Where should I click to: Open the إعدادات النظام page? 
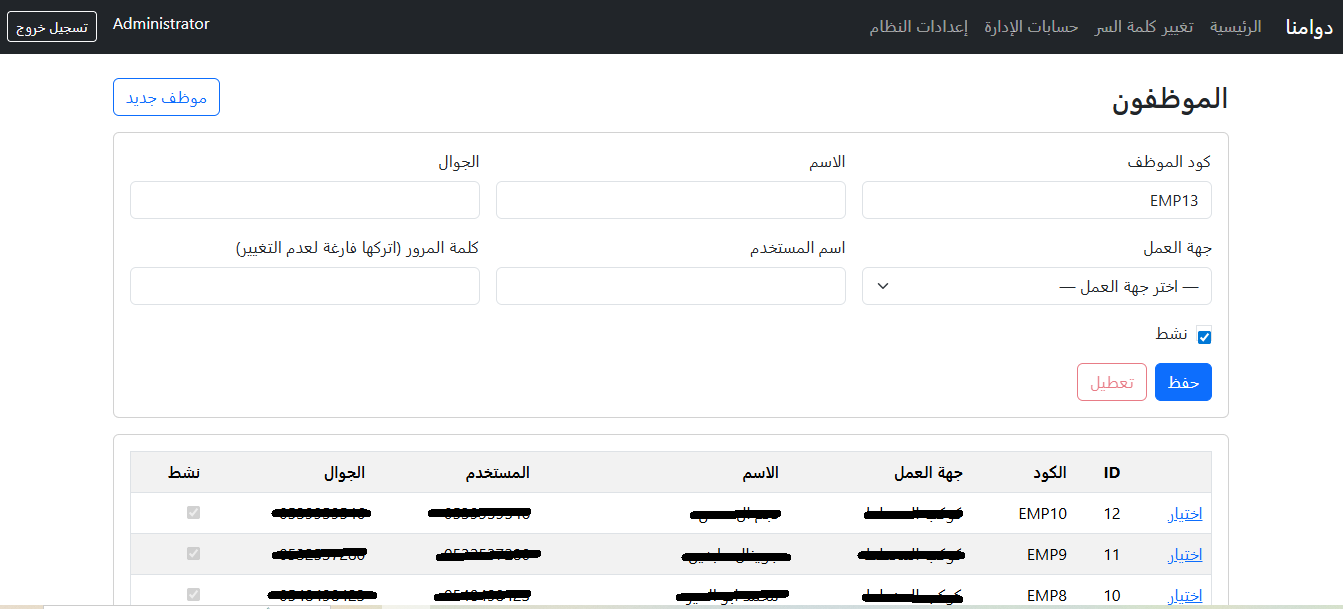pos(919,27)
